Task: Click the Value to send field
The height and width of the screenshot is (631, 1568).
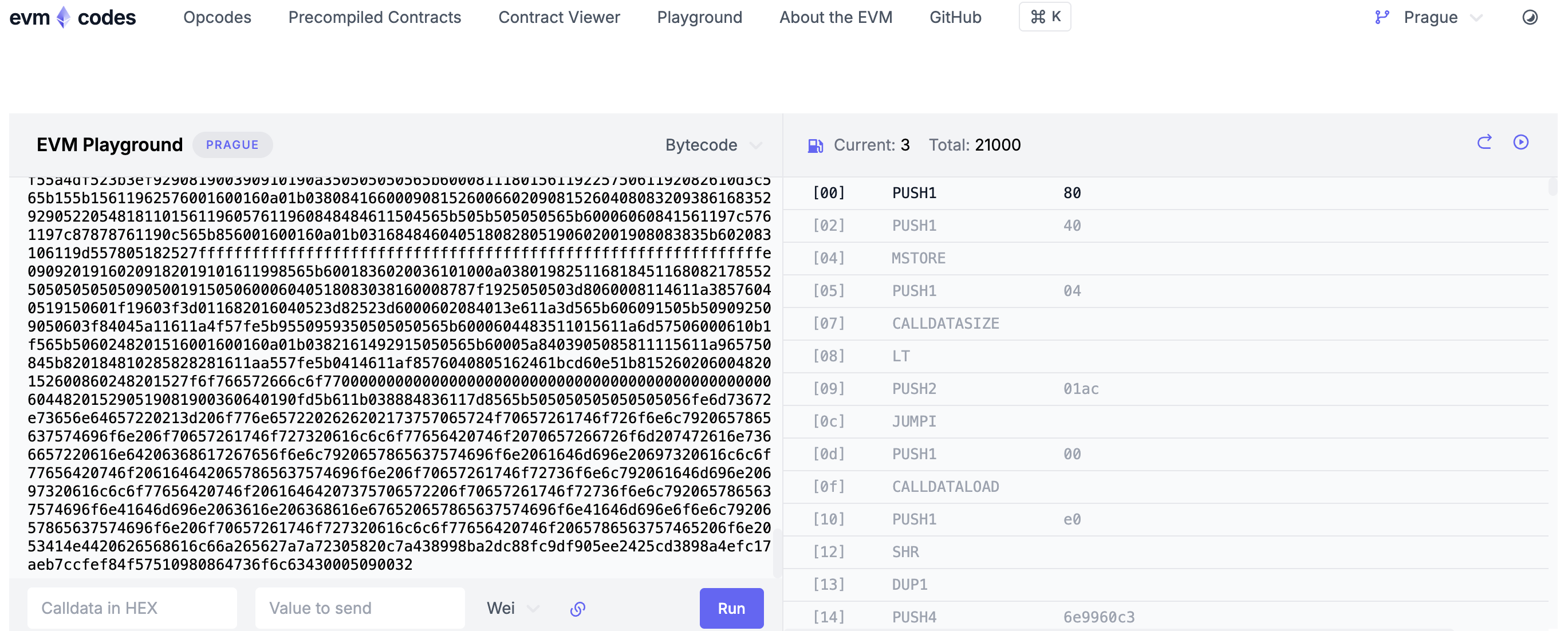Action: pyautogui.click(x=360, y=608)
